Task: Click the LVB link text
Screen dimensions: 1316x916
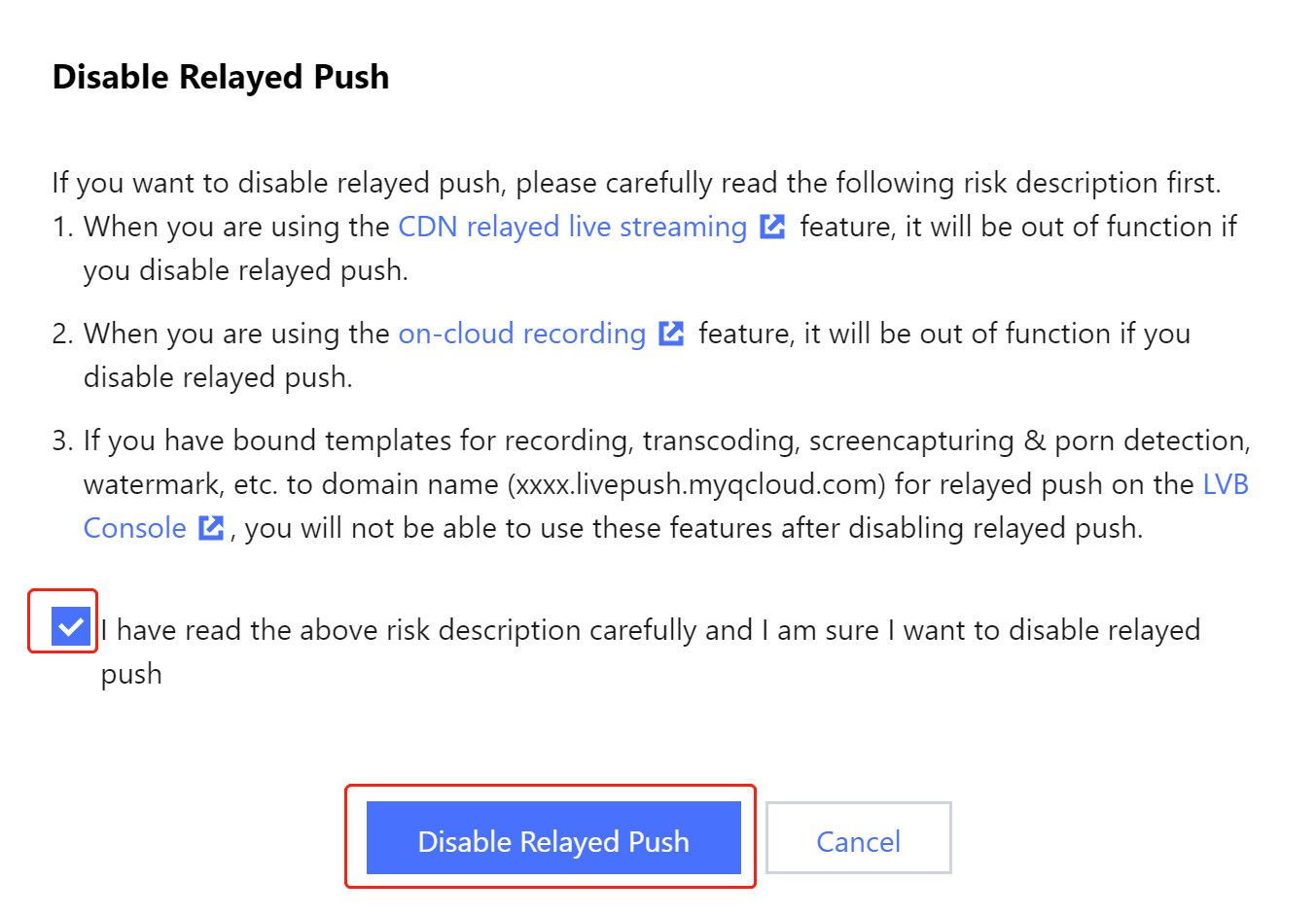Action: (x=1226, y=484)
